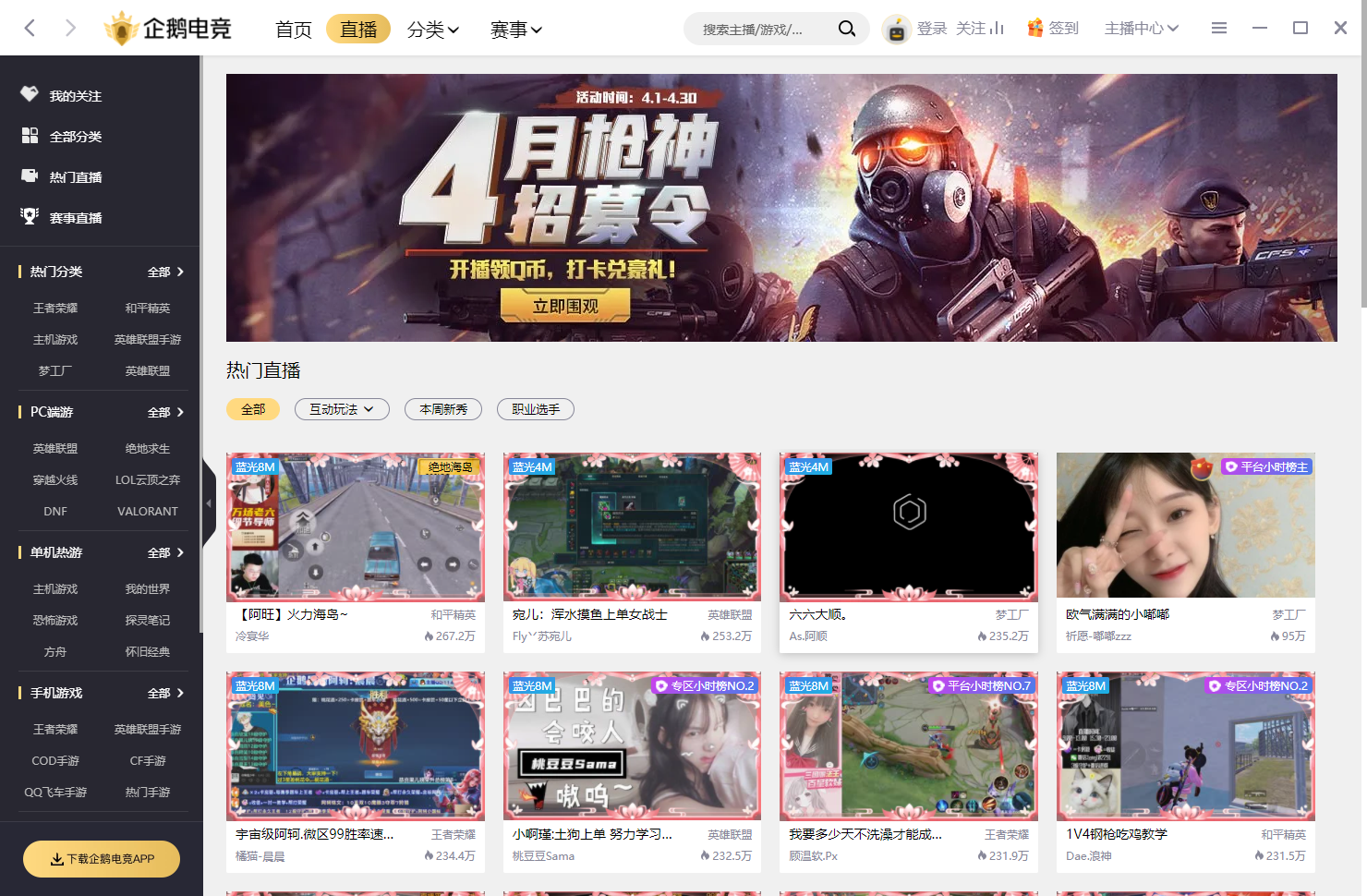The height and width of the screenshot is (896, 1367).
Task: Select the 全部 filter tab under 热门直播
Action: coord(253,409)
